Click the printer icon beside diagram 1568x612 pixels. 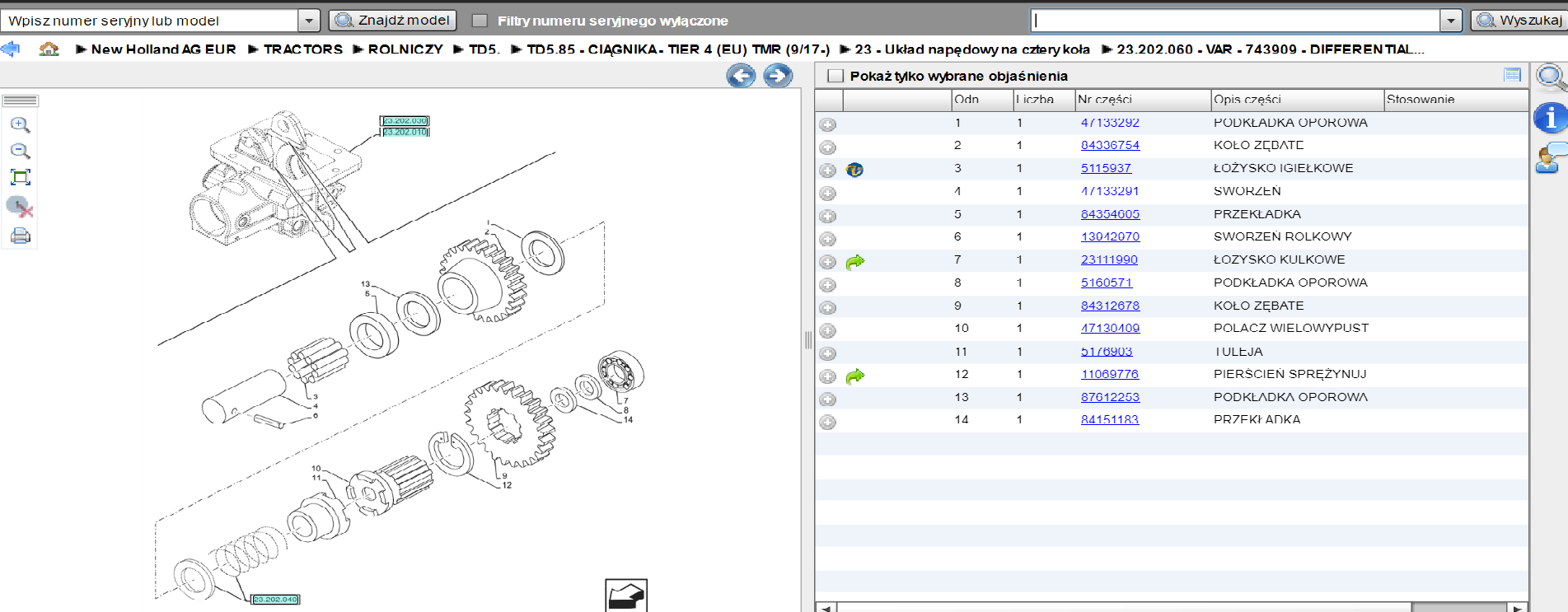click(x=21, y=236)
